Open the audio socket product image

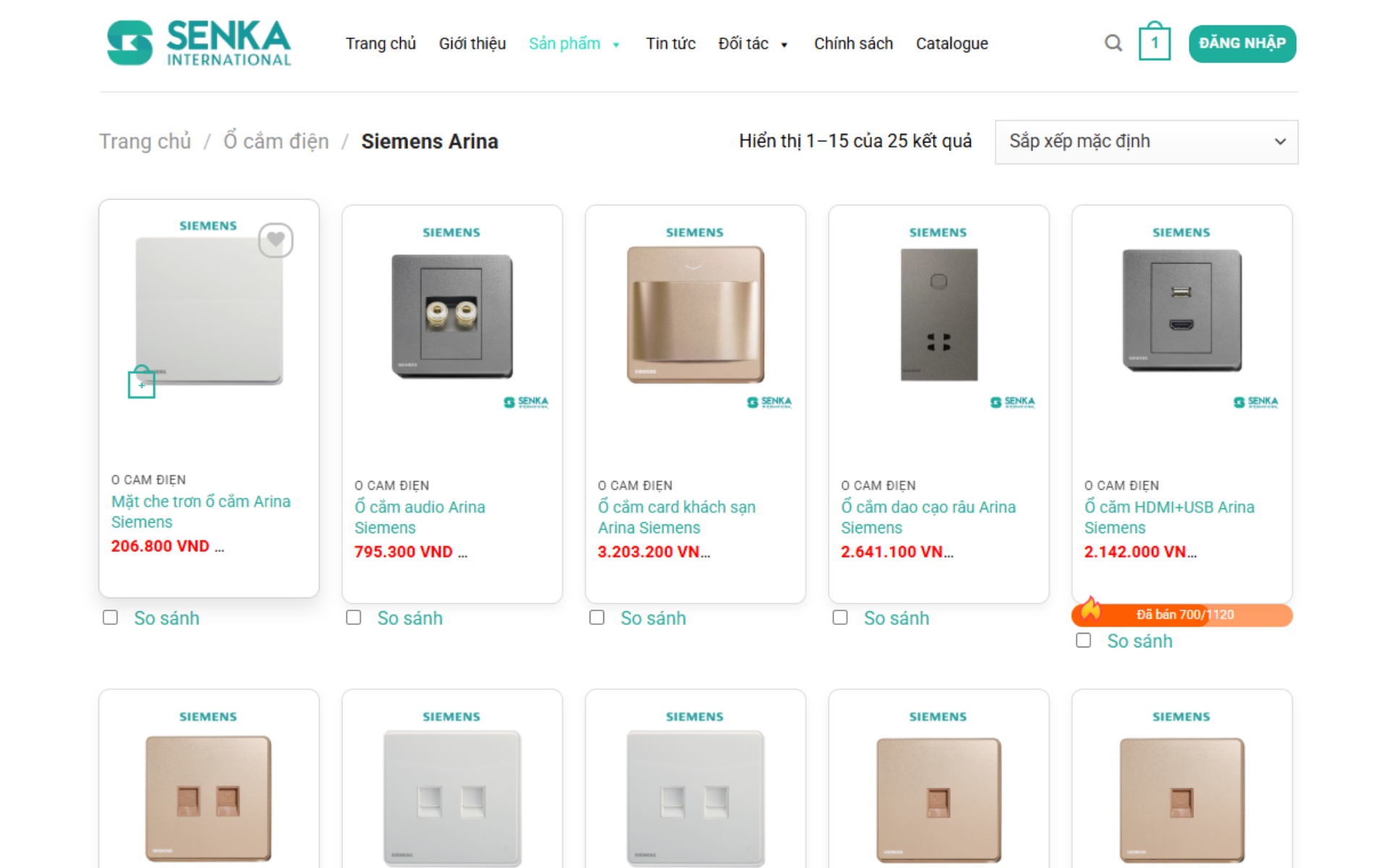click(x=452, y=315)
